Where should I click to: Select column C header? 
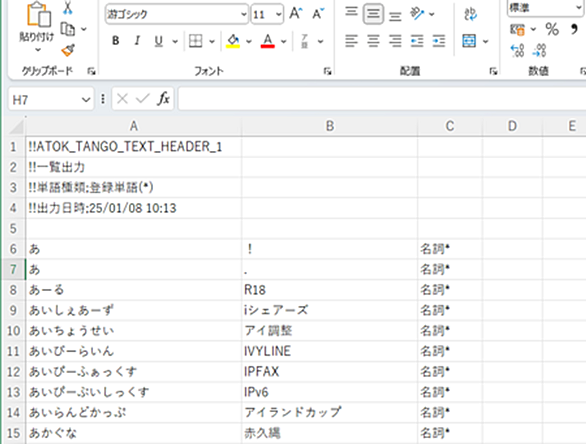coord(450,126)
